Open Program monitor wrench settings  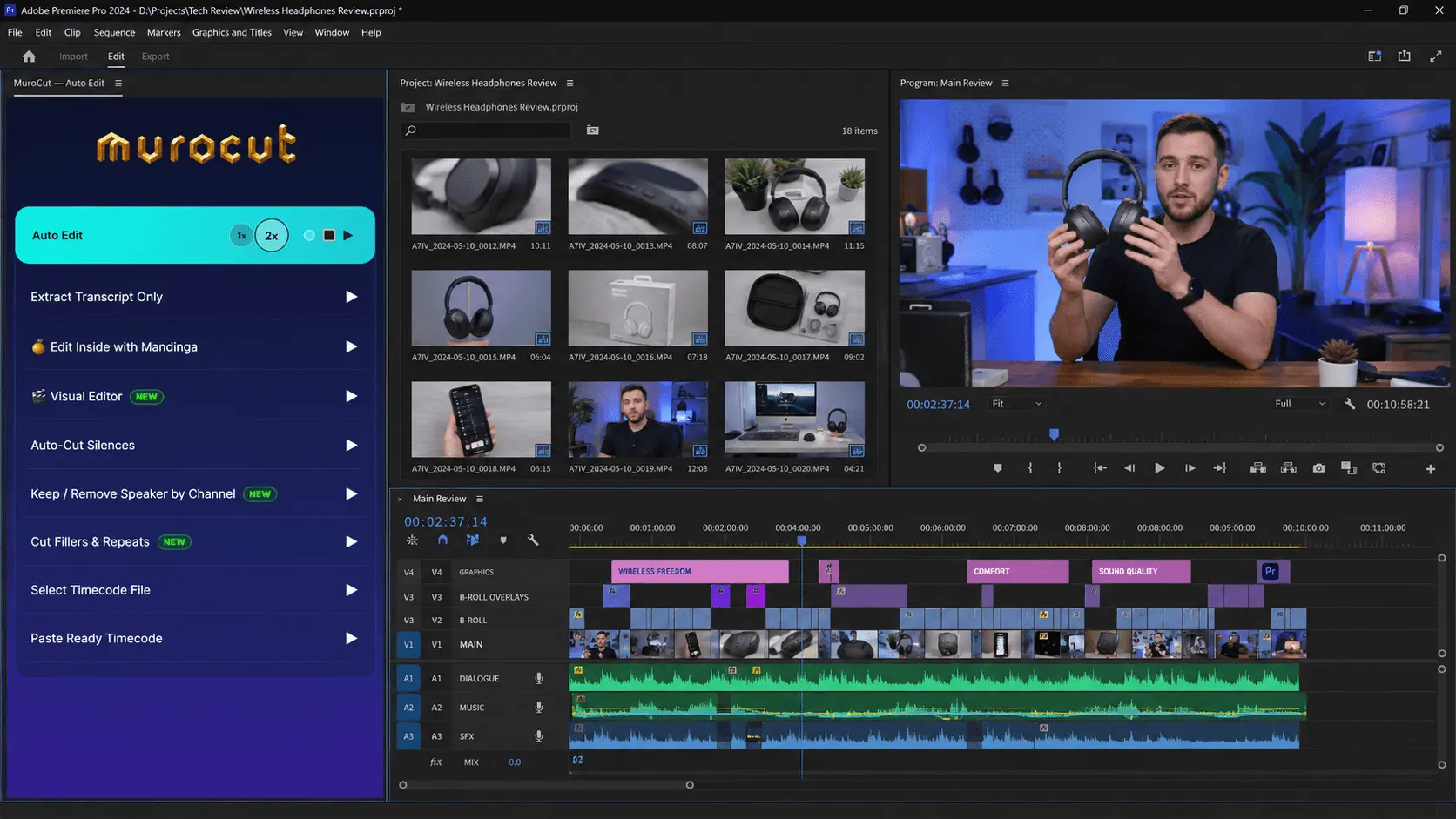pyautogui.click(x=1350, y=404)
